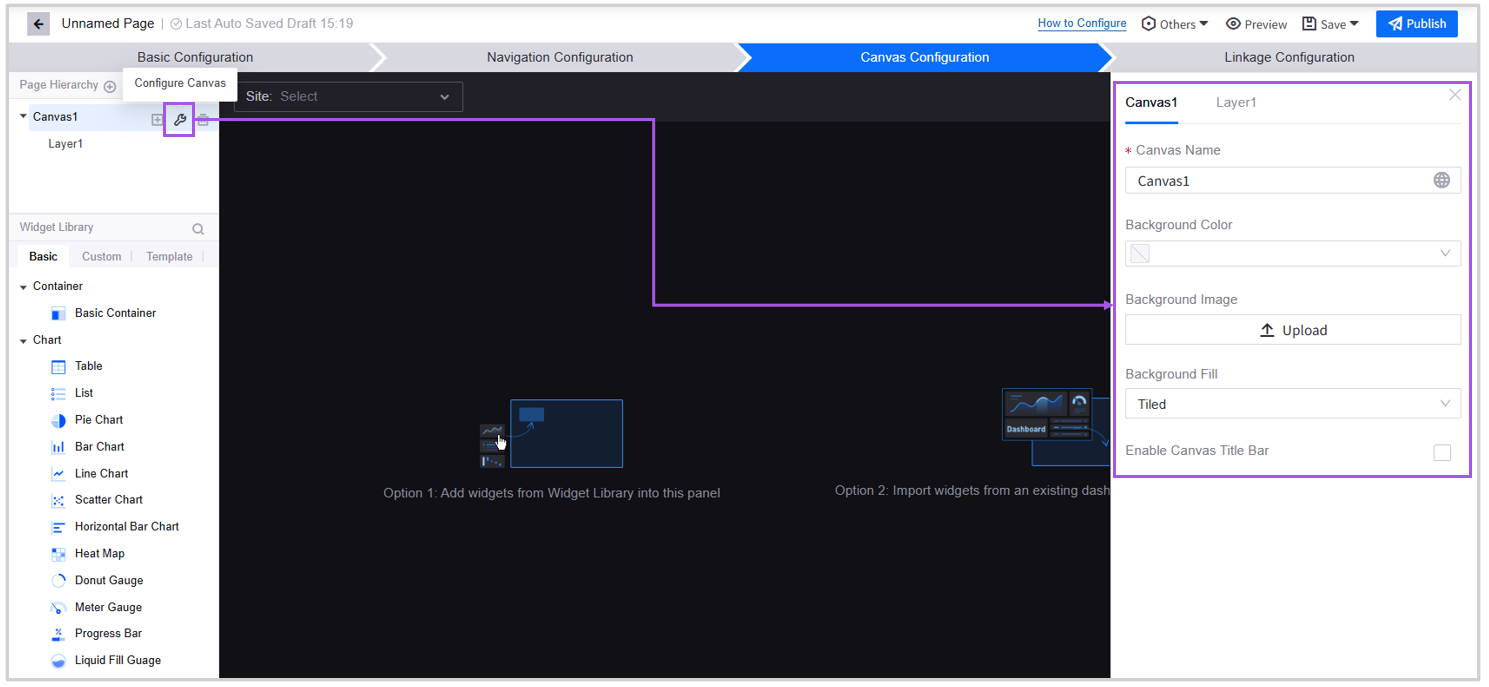Switch to the Layer1 tab
1489x687 pixels.
coord(1235,102)
